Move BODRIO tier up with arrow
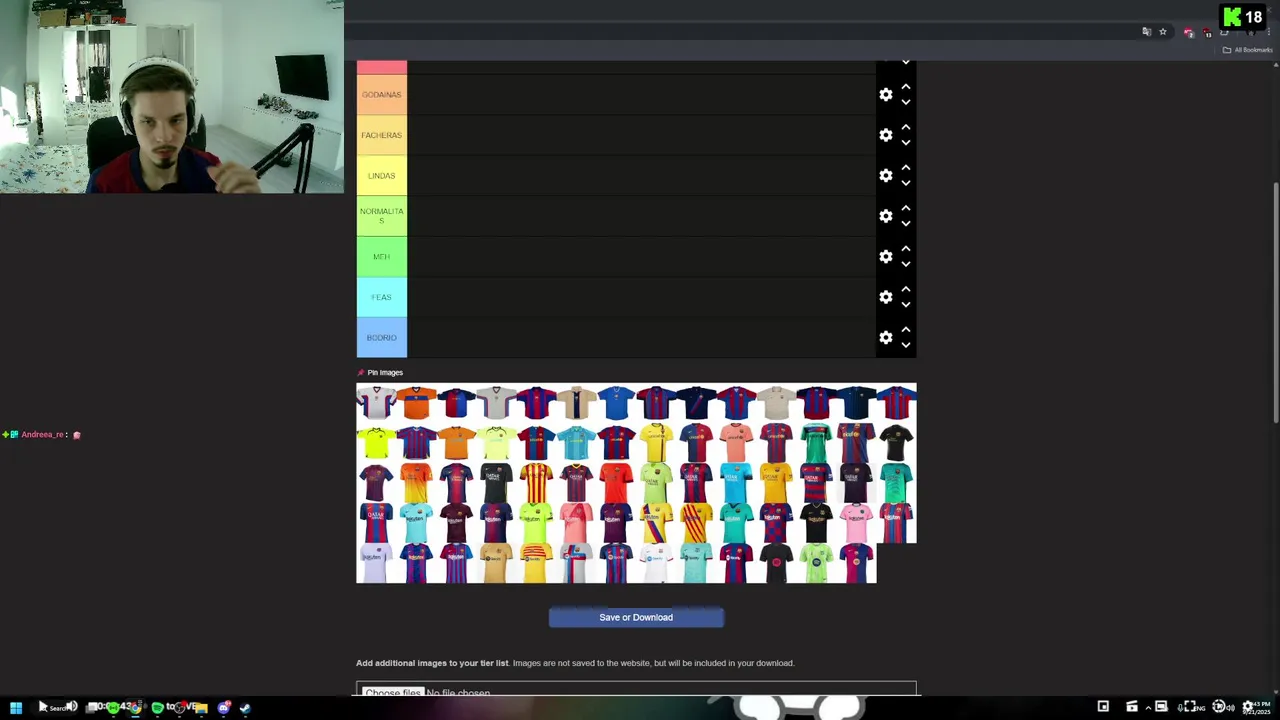1280x720 pixels. pos(906,330)
